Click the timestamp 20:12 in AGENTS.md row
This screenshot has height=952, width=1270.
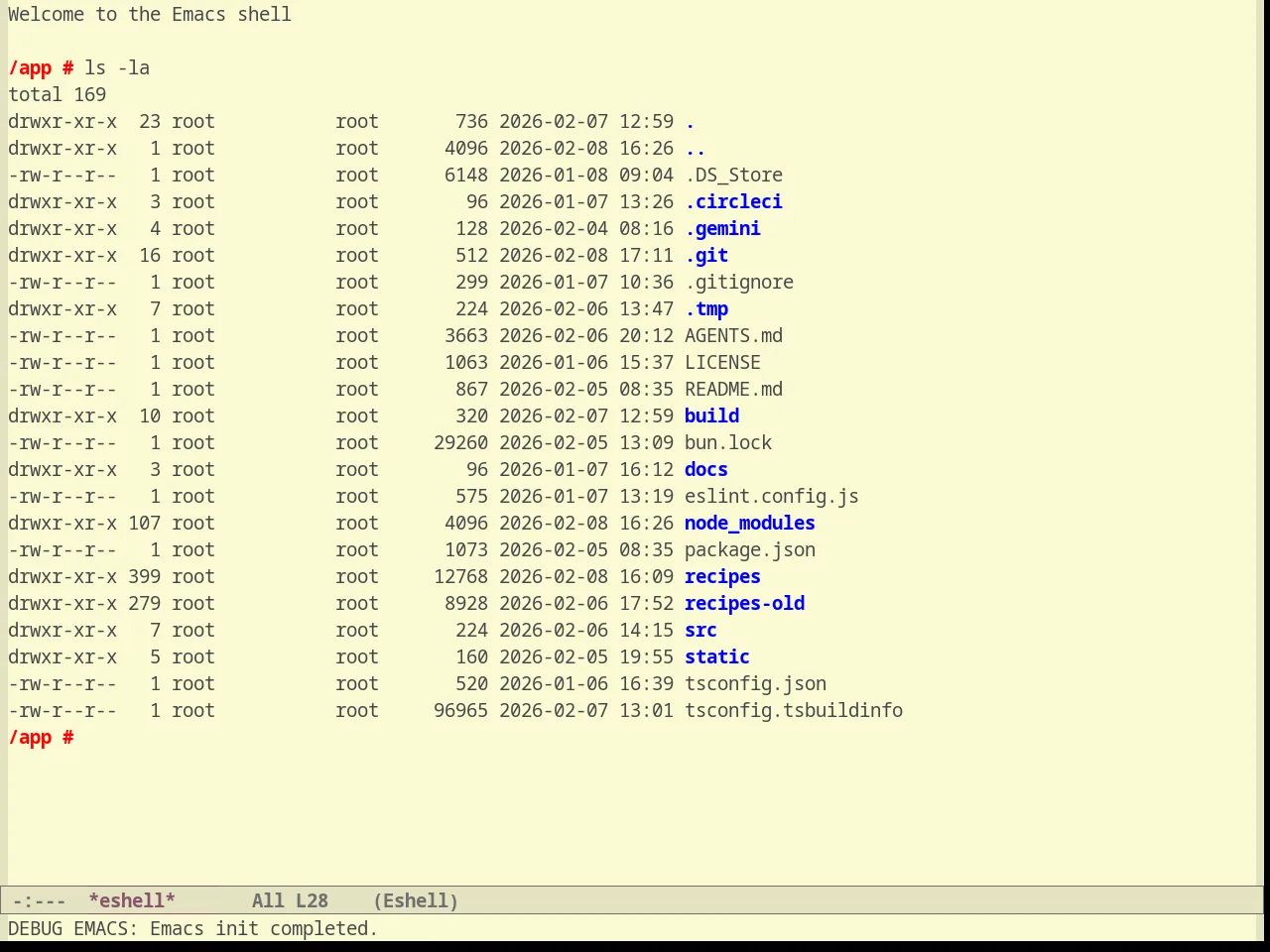point(646,335)
